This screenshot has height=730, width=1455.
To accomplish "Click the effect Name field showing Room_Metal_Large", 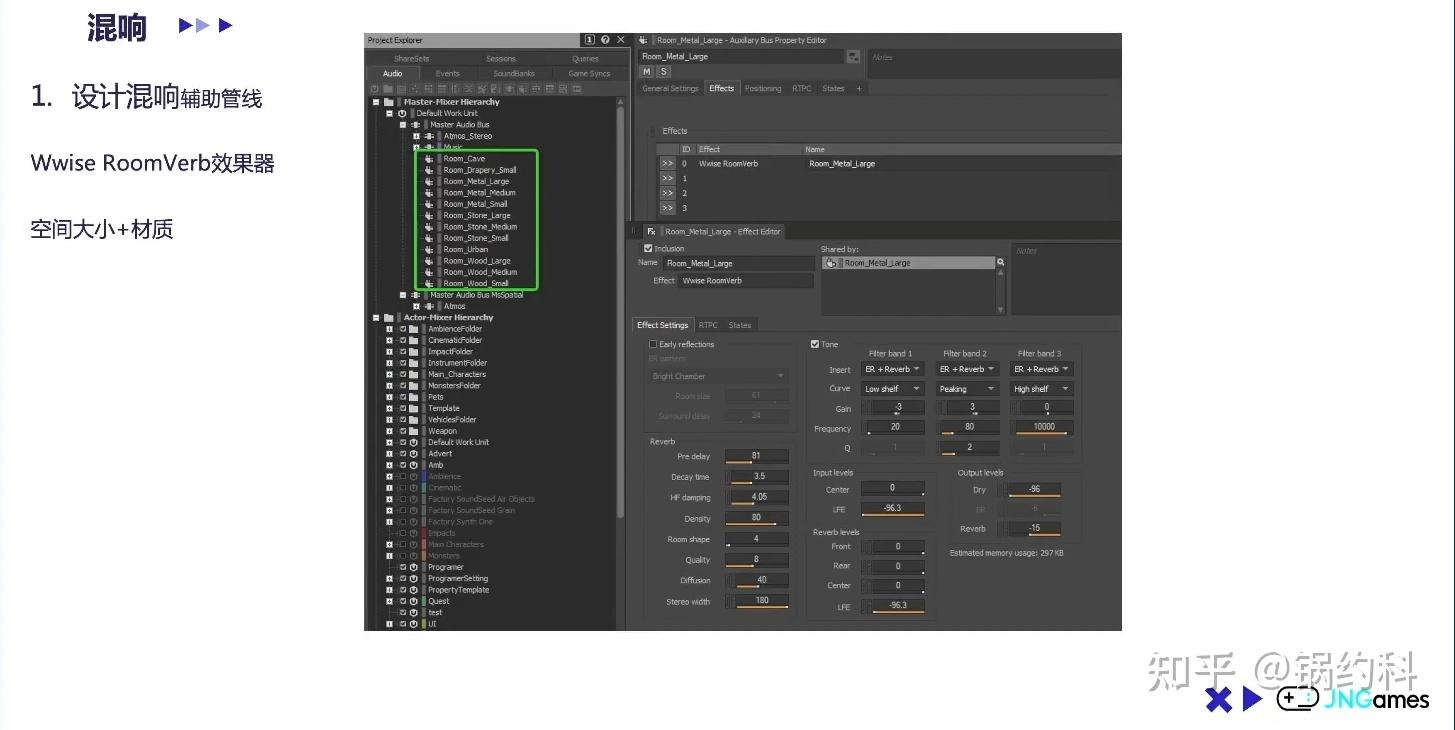I will (x=739, y=263).
